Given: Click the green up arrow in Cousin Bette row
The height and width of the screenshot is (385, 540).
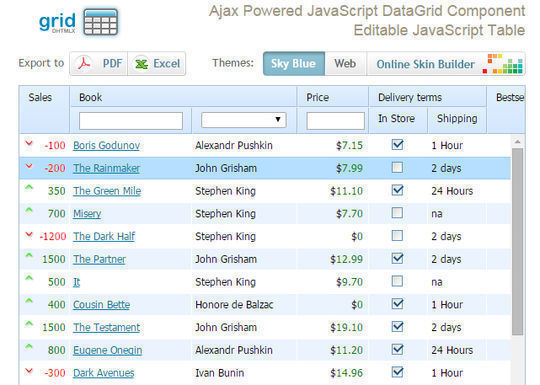Looking at the screenshot, I should tap(29, 301).
